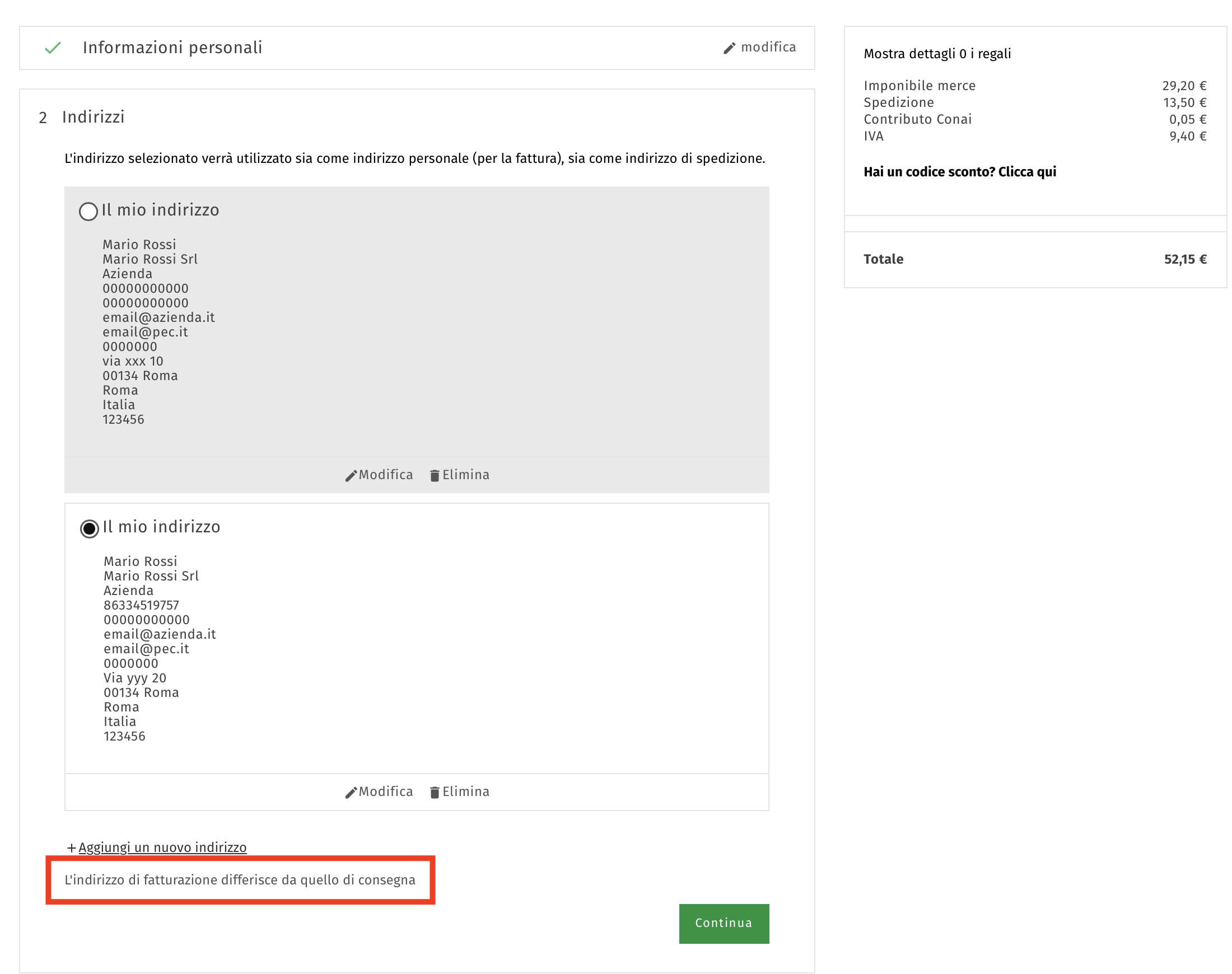Click the Totale 52,15 € row

(x=1035, y=260)
